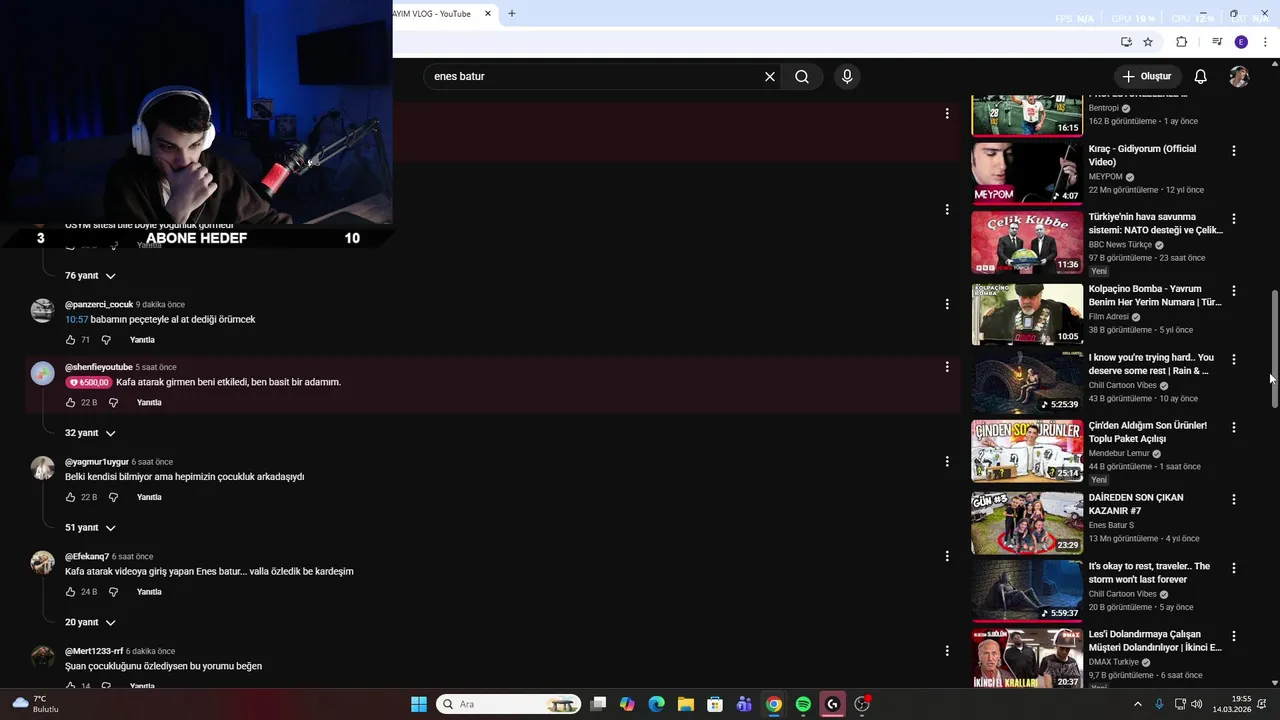The width and height of the screenshot is (1280, 720).
Task: Open menu for I know you're trying hard
Action: [1233, 359]
